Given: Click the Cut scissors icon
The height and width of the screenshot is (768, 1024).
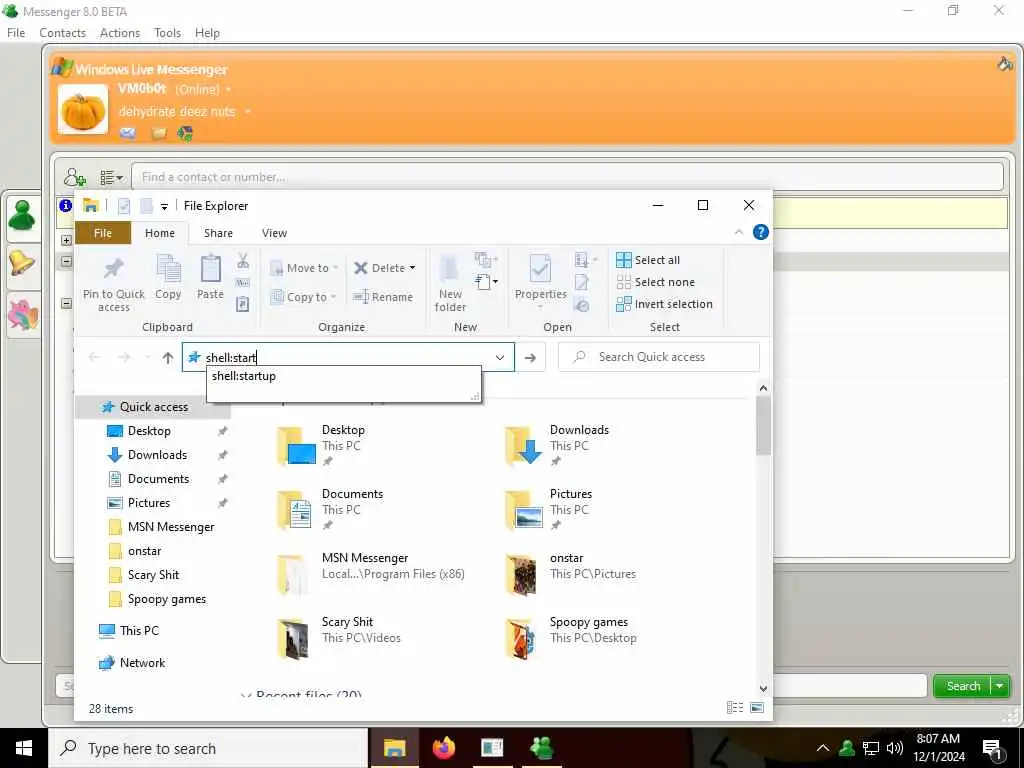Looking at the screenshot, I should (243, 261).
